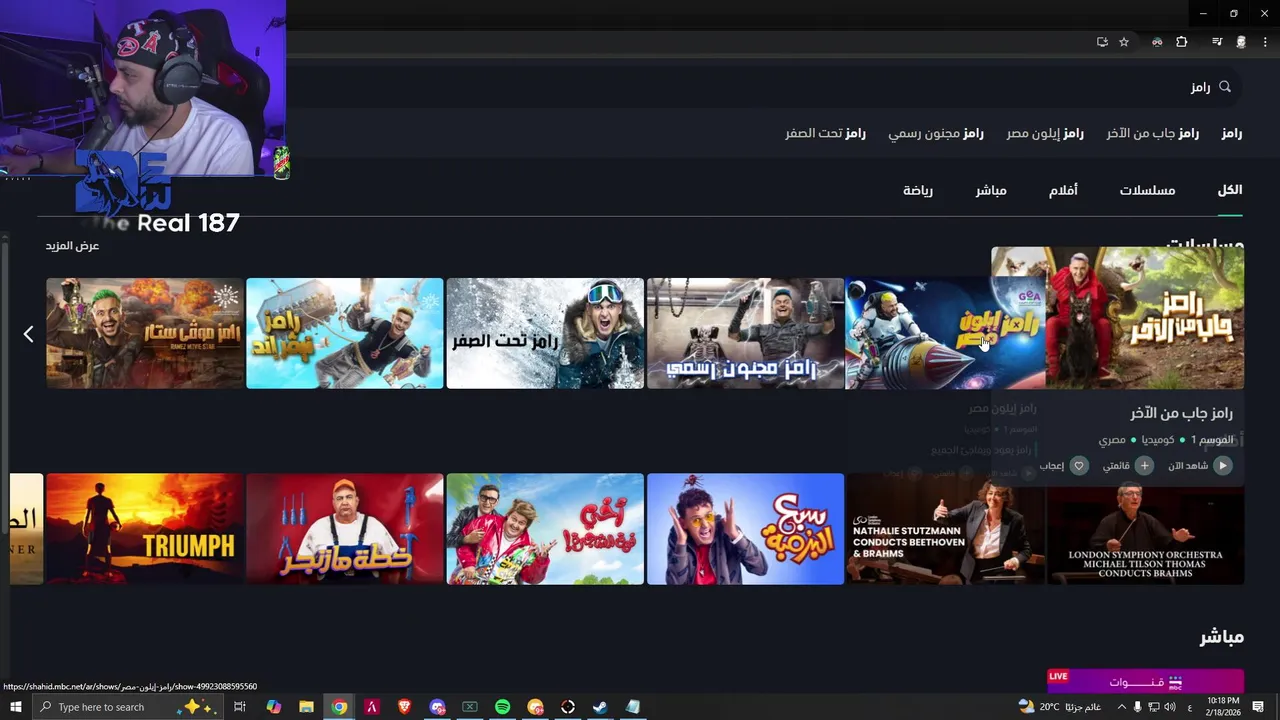Image resolution: width=1280 pixels, height=720 pixels.
Task: Open the رامز نيفر إند thumbnail
Action: pyautogui.click(x=345, y=333)
